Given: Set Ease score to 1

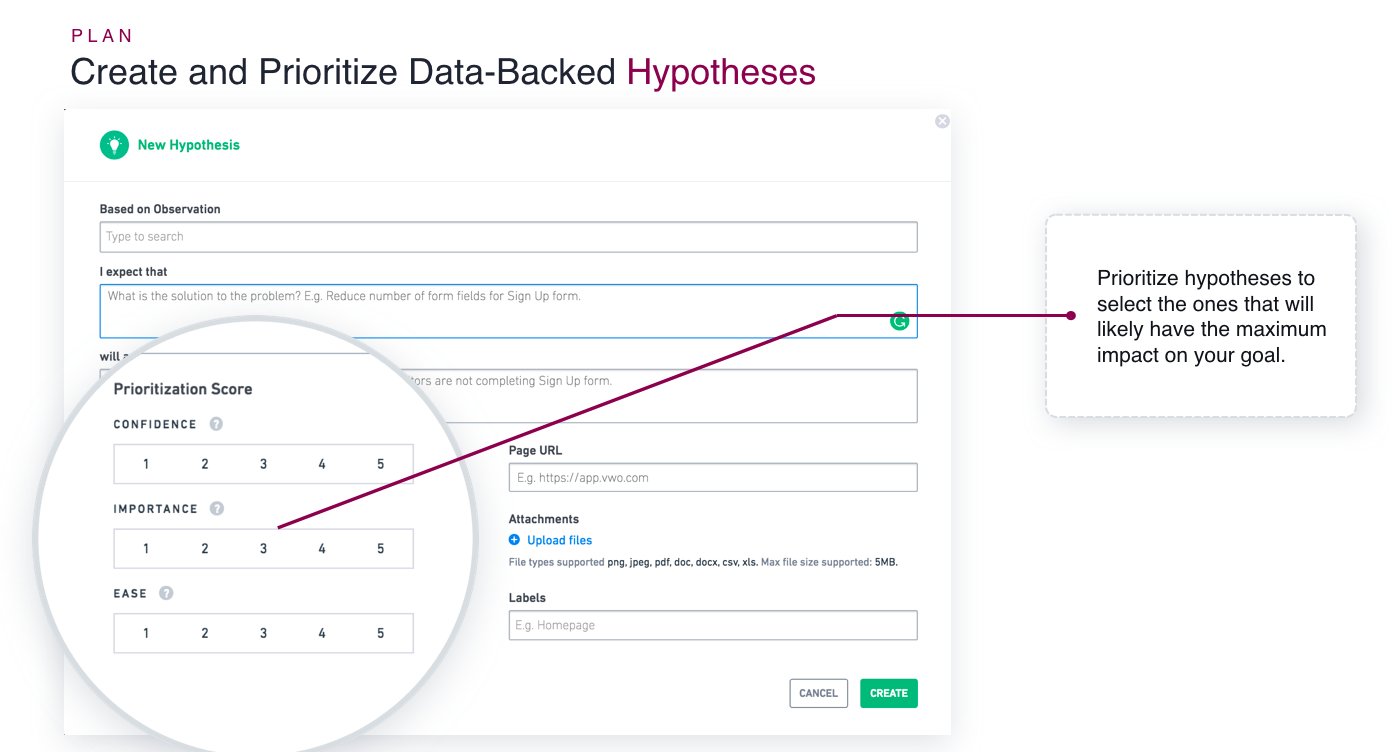Looking at the screenshot, I should (146, 633).
